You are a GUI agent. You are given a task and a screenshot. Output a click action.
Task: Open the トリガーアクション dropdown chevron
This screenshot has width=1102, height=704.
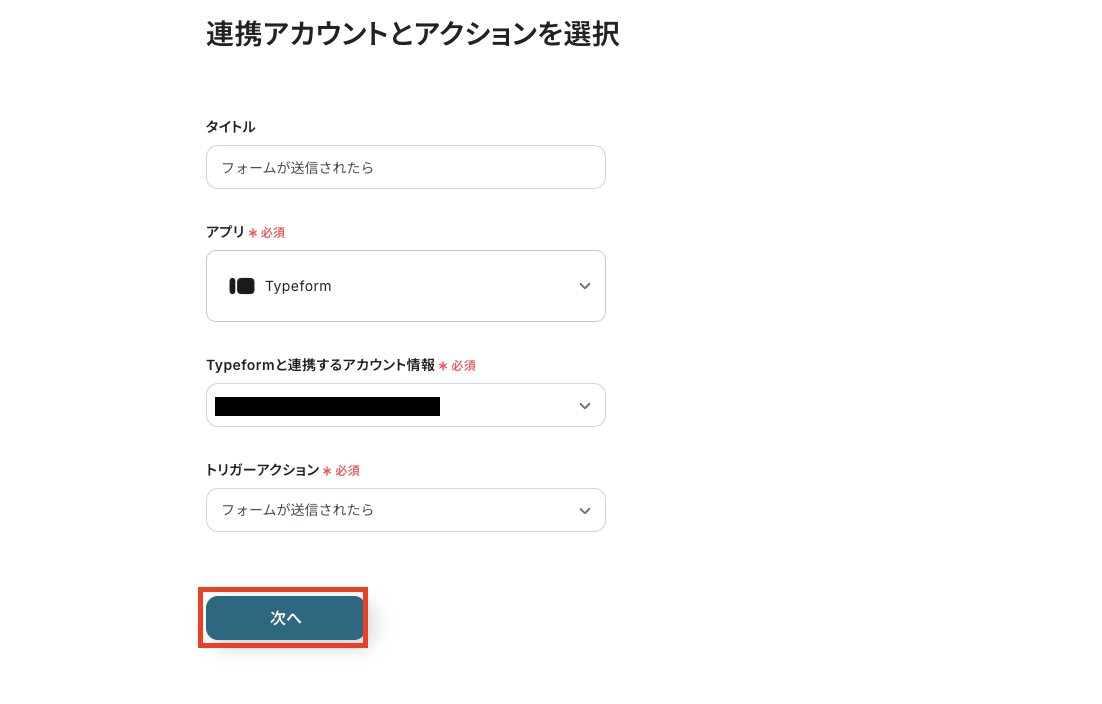585,511
